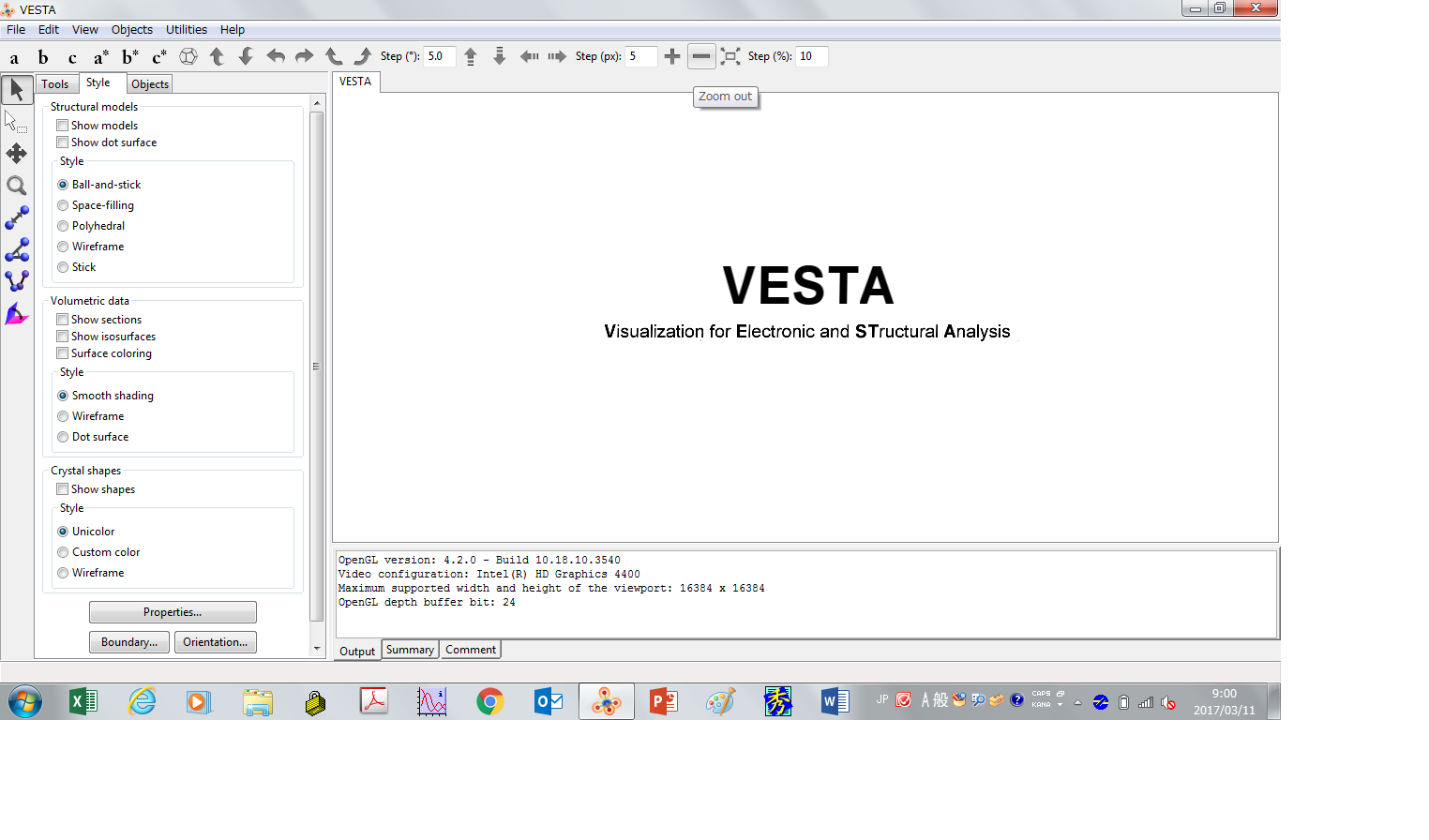Screen dimensions: 1429x840
Task: Select Smooth shading for volumetric data
Action: click(x=63, y=396)
